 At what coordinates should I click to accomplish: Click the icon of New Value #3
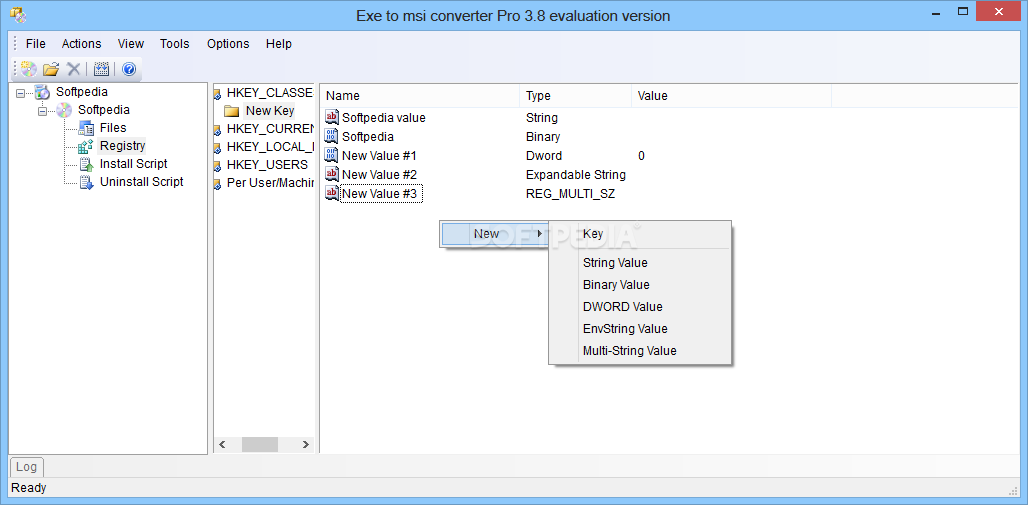point(332,193)
